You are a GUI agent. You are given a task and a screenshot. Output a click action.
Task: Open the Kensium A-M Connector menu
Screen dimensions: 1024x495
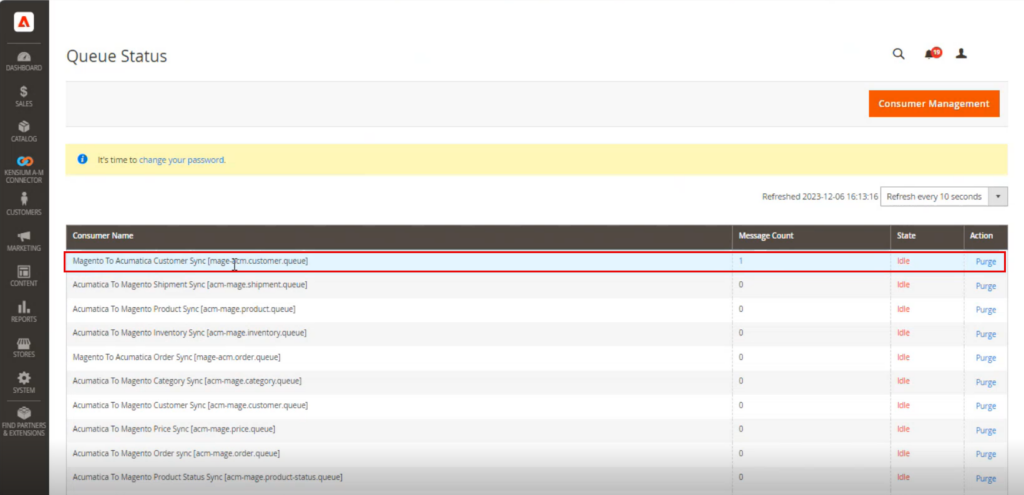[24, 170]
